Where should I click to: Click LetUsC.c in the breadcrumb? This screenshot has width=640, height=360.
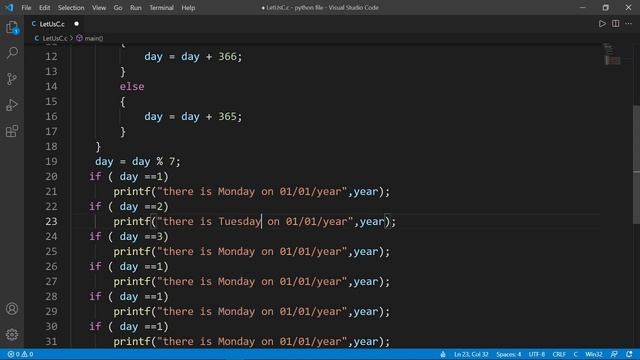click(55, 38)
